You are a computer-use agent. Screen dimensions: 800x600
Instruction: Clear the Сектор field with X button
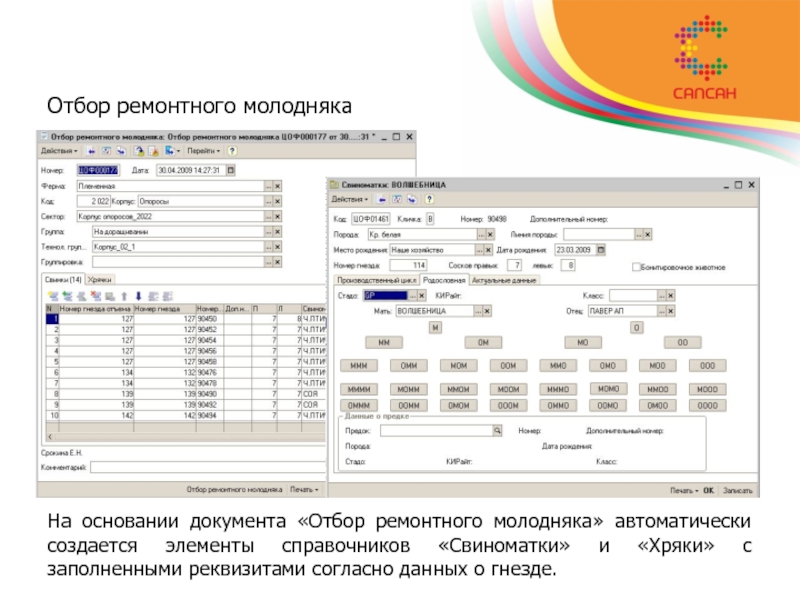tap(278, 217)
